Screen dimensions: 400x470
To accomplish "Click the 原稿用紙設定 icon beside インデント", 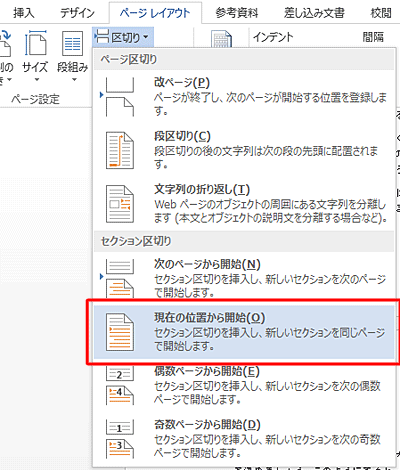I will pyautogui.click(x=222, y=39).
